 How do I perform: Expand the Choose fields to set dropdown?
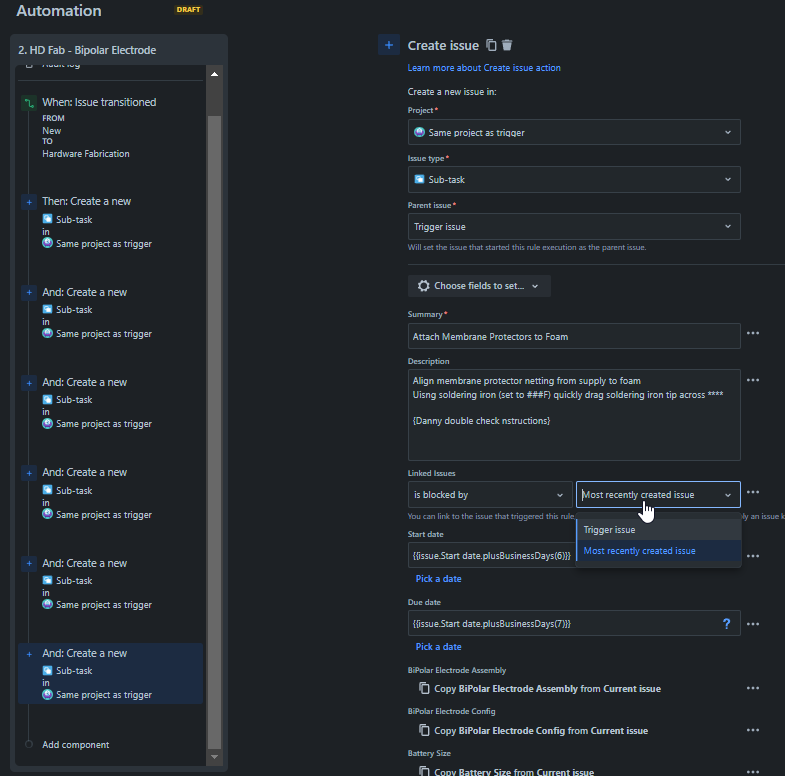tap(479, 286)
